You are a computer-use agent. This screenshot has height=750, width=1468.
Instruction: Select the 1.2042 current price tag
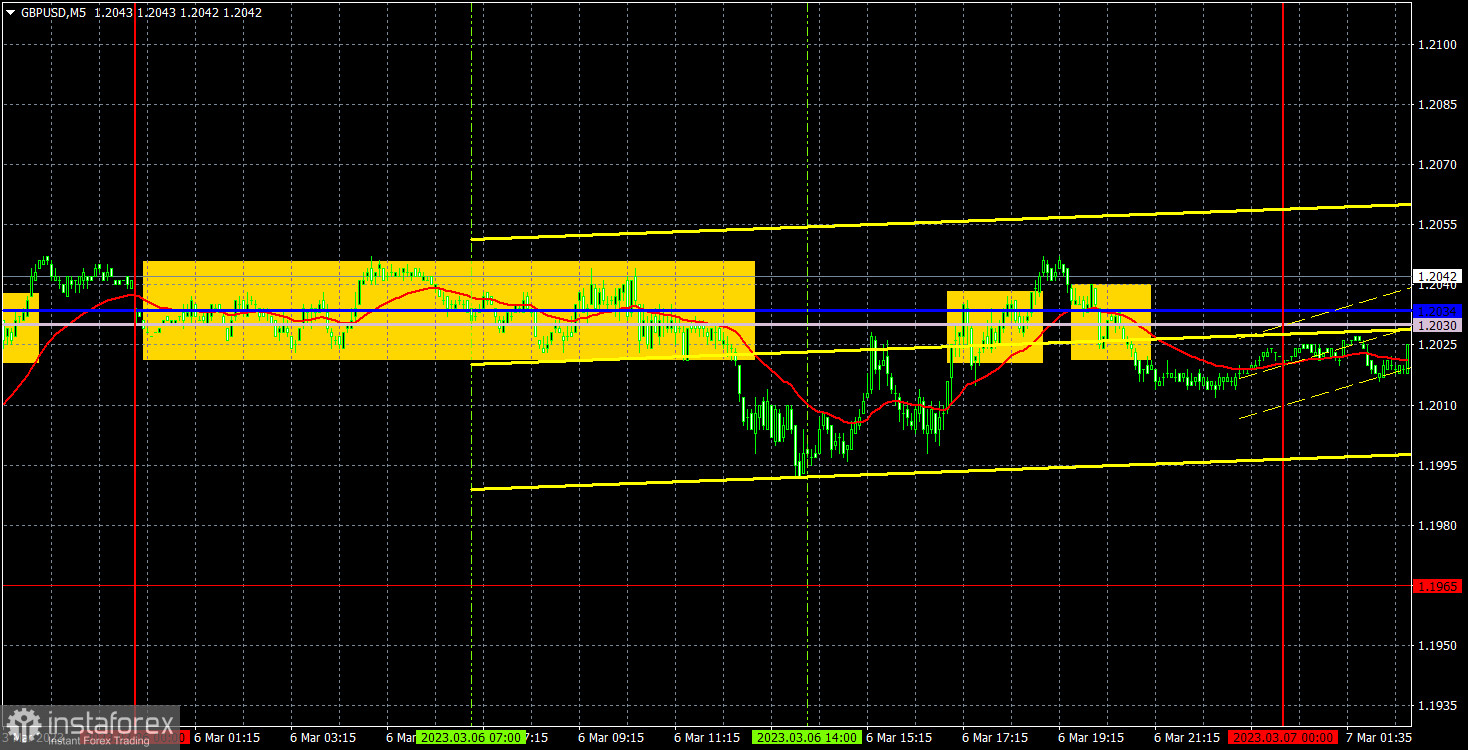[1437, 277]
